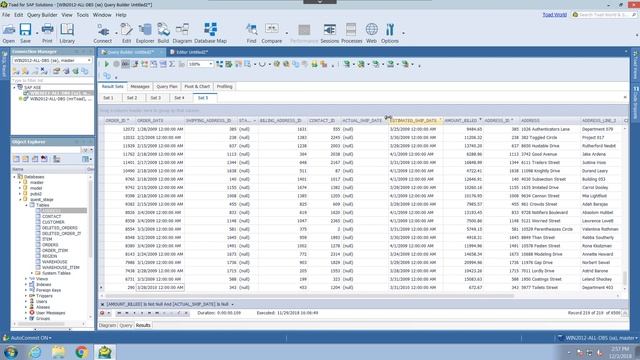Open the Options tool
This screenshot has width=640, height=360.
(x=390, y=33)
